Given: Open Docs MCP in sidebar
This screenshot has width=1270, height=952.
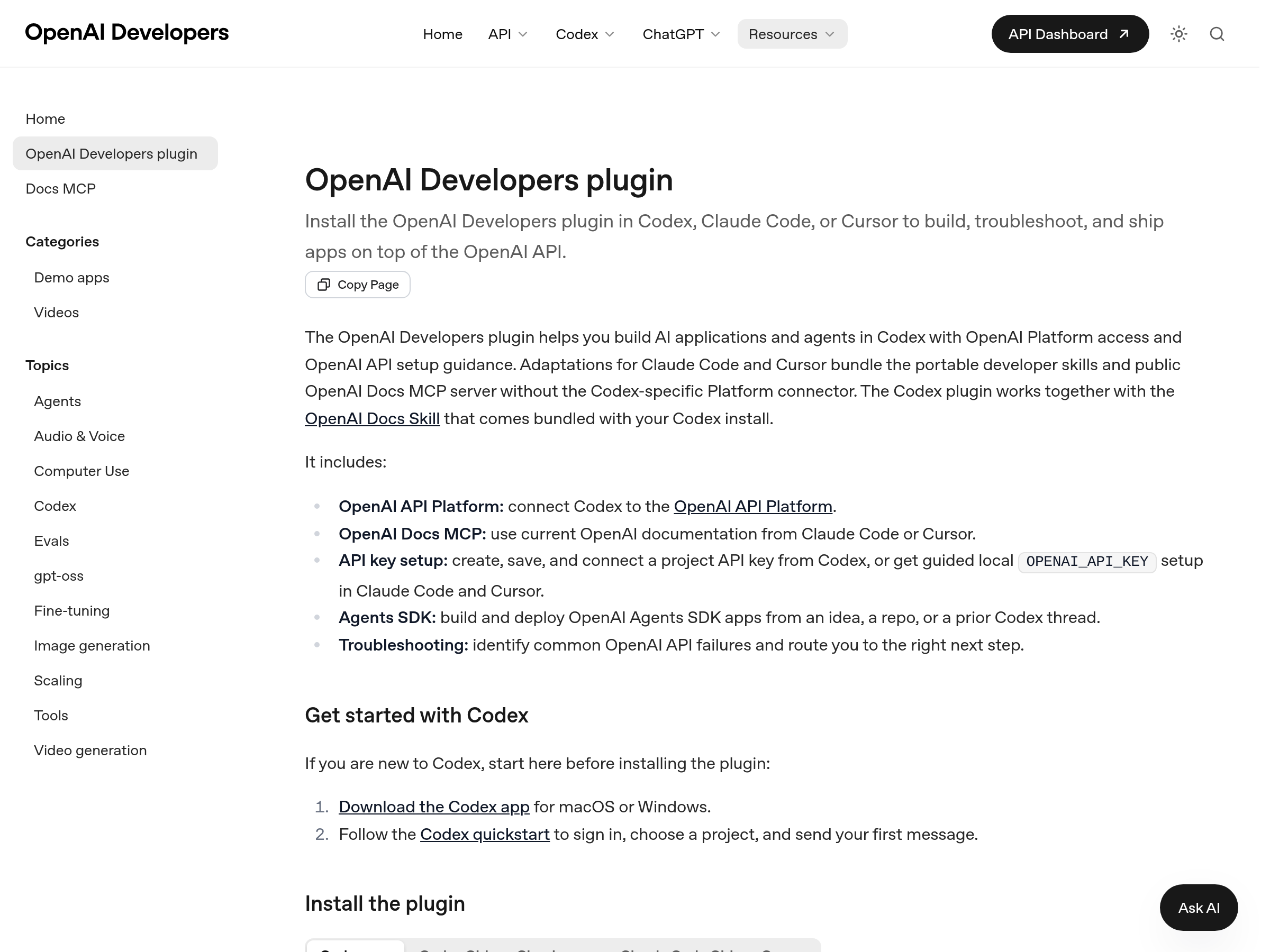Looking at the screenshot, I should [x=60, y=189].
